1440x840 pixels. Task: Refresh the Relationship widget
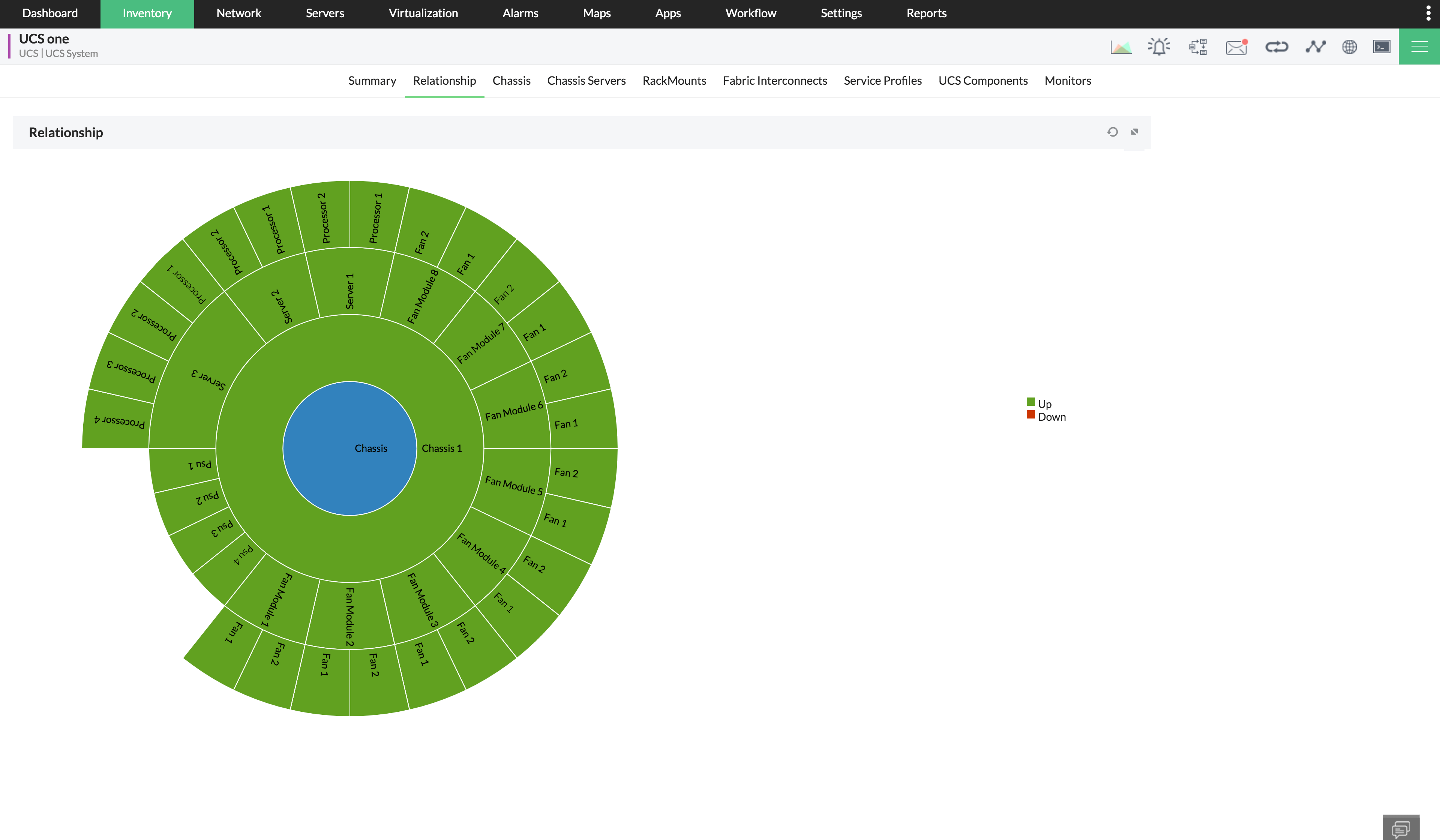pos(1112,132)
